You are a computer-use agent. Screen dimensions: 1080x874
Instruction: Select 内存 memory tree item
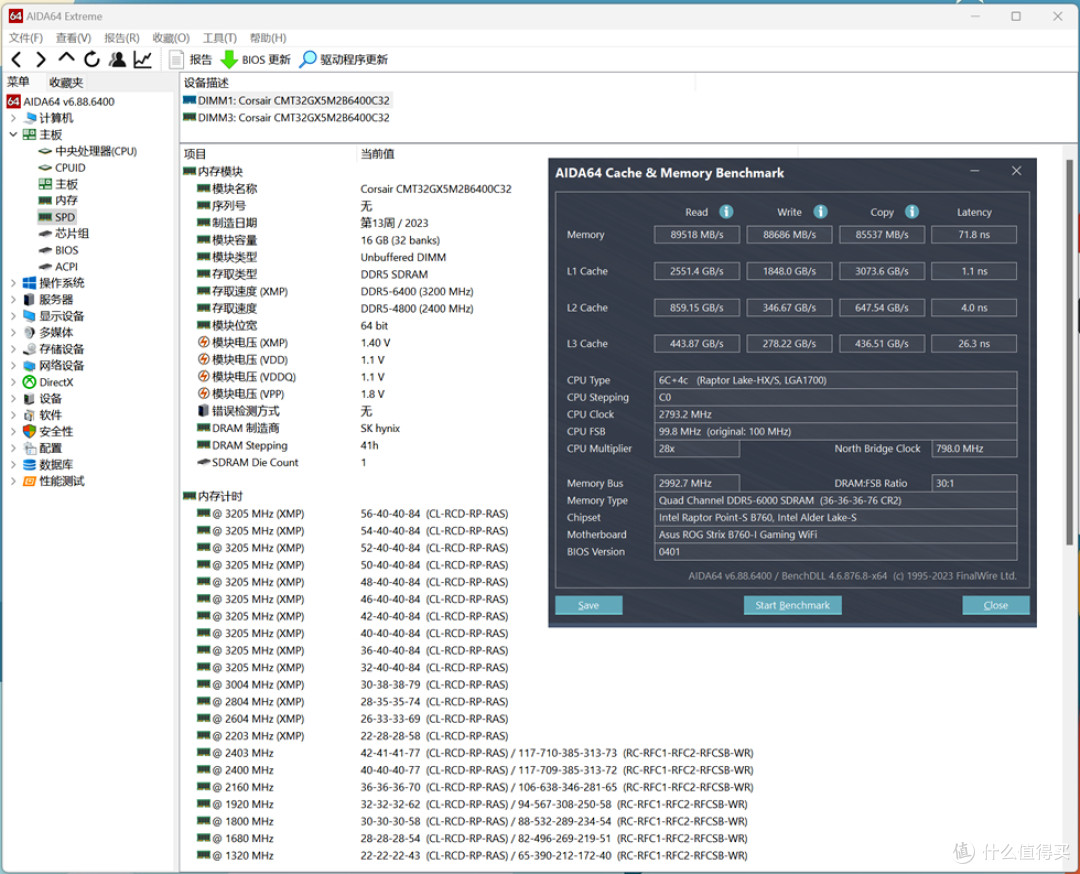coord(58,200)
